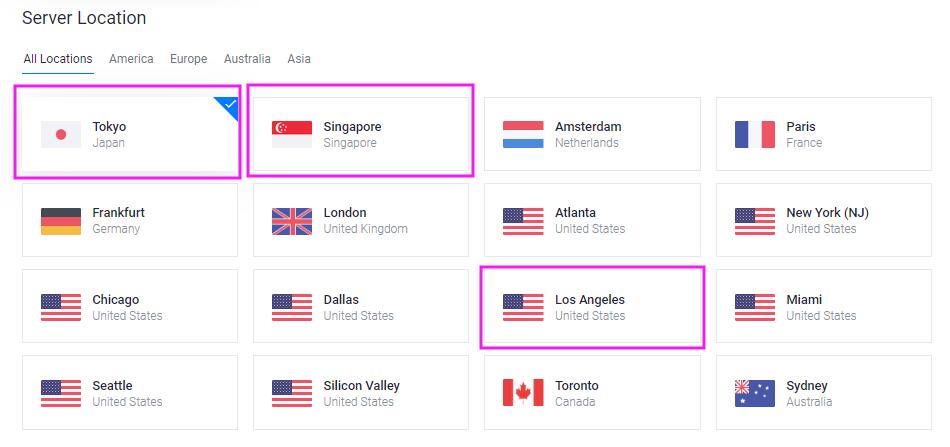950x447 pixels.
Task: Click the Germany flag next to Frankfurt
Action: tap(61, 221)
